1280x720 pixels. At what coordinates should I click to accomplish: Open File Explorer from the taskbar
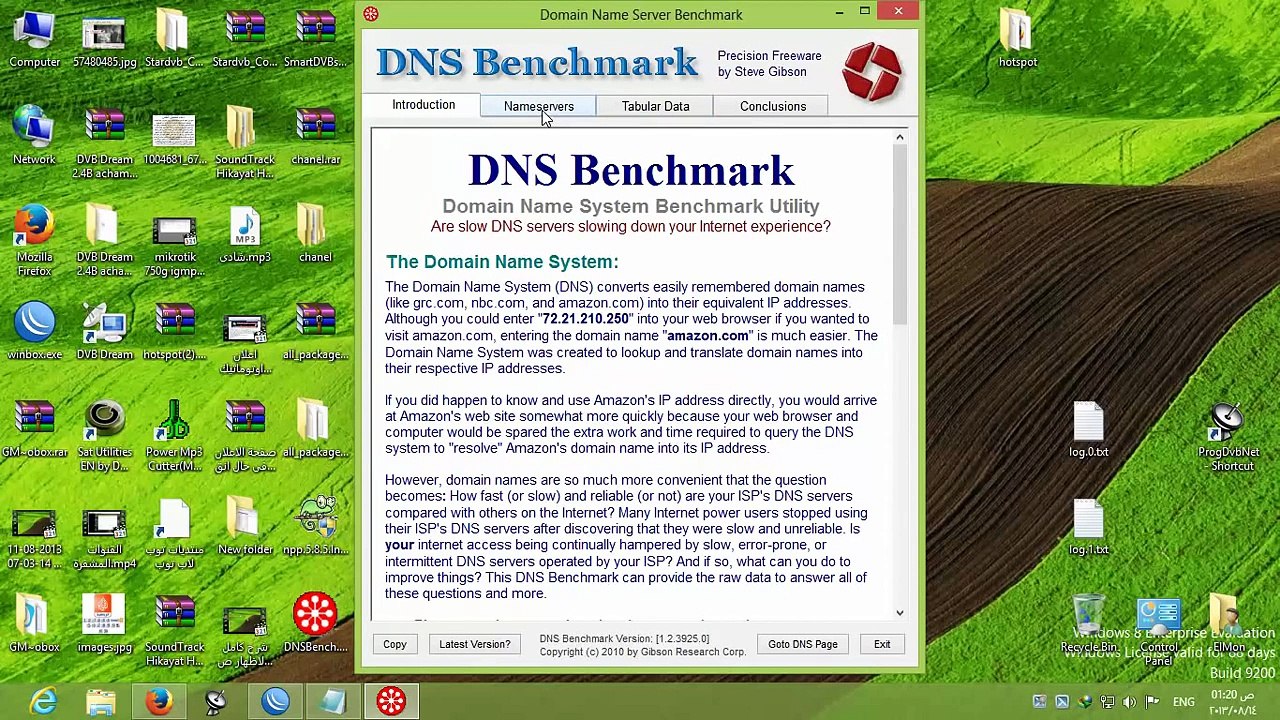pyautogui.click(x=101, y=701)
